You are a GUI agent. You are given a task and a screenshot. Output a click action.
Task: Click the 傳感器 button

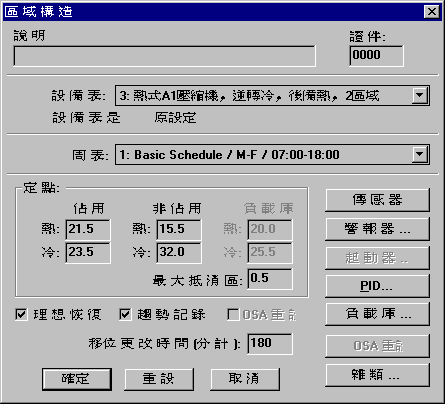(377, 200)
